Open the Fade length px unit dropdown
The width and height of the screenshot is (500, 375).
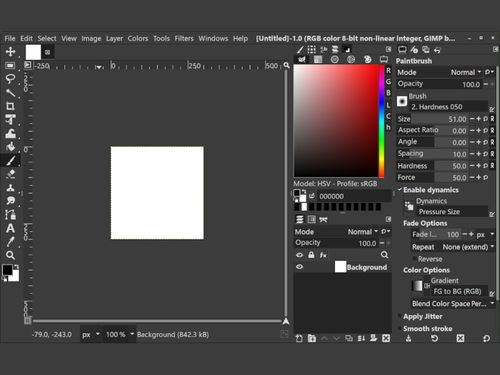tap(485, 235)
